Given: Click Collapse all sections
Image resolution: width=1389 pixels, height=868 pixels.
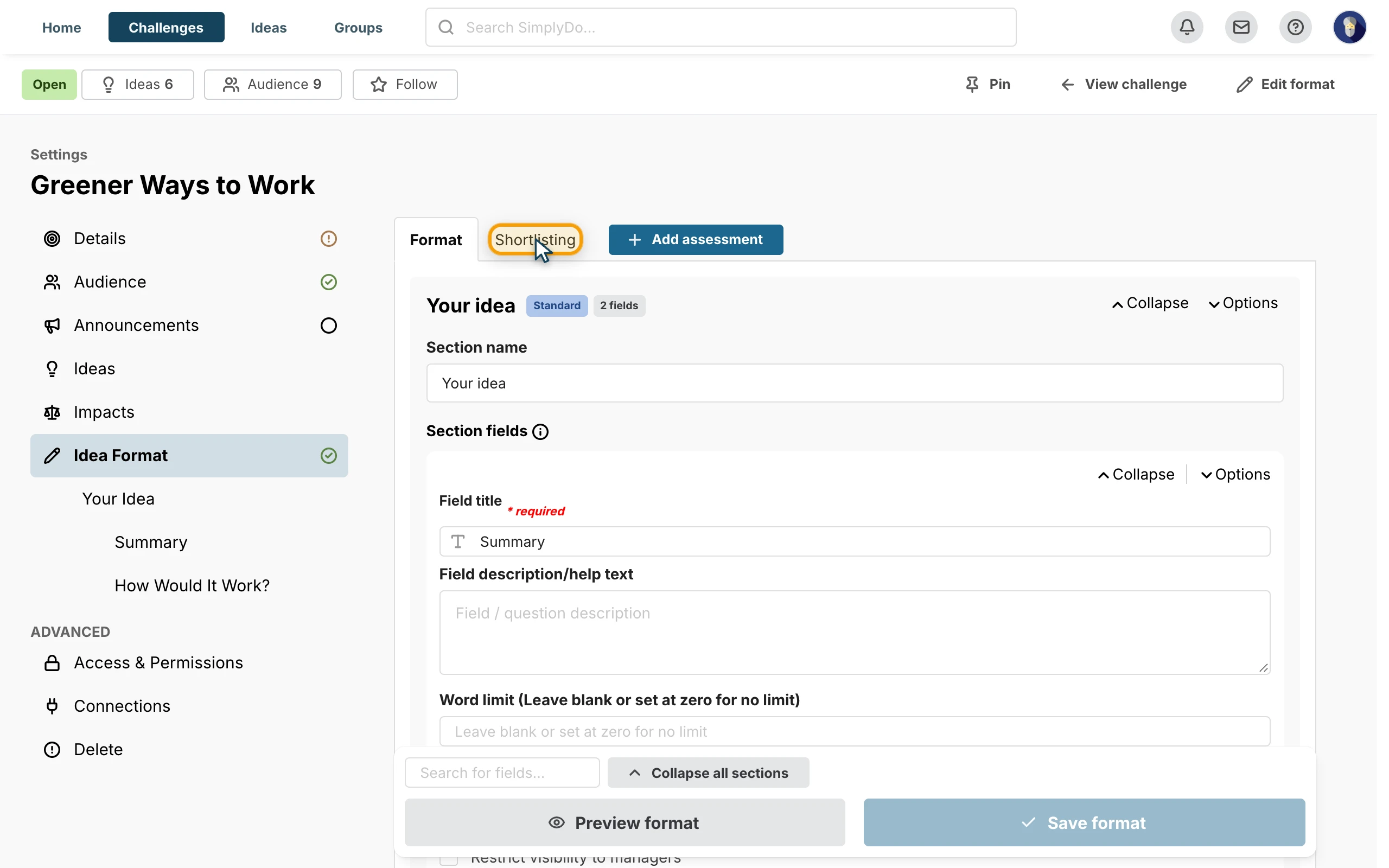Looking at the screenshot, I should click(x=708, y=773).
